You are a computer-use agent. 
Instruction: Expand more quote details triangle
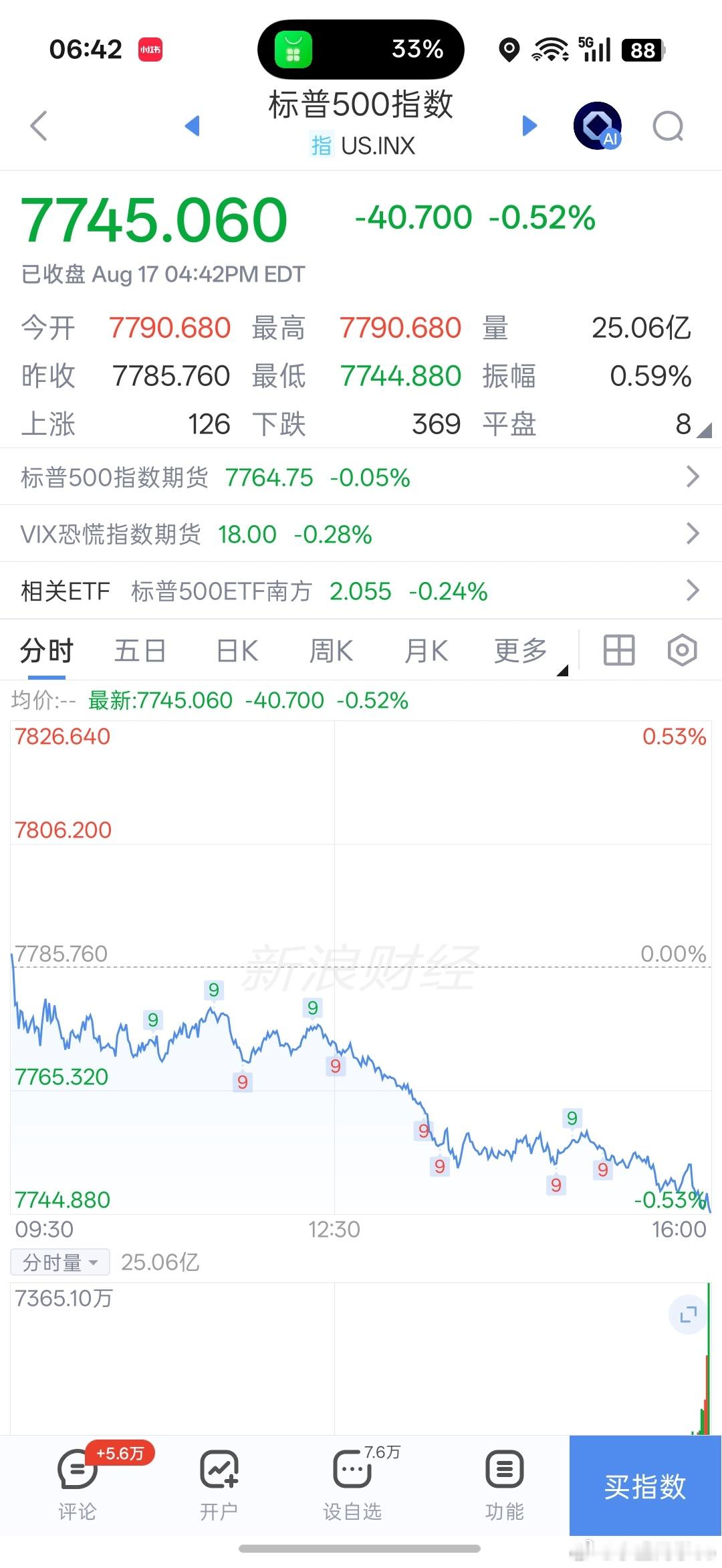click(705, 430)
